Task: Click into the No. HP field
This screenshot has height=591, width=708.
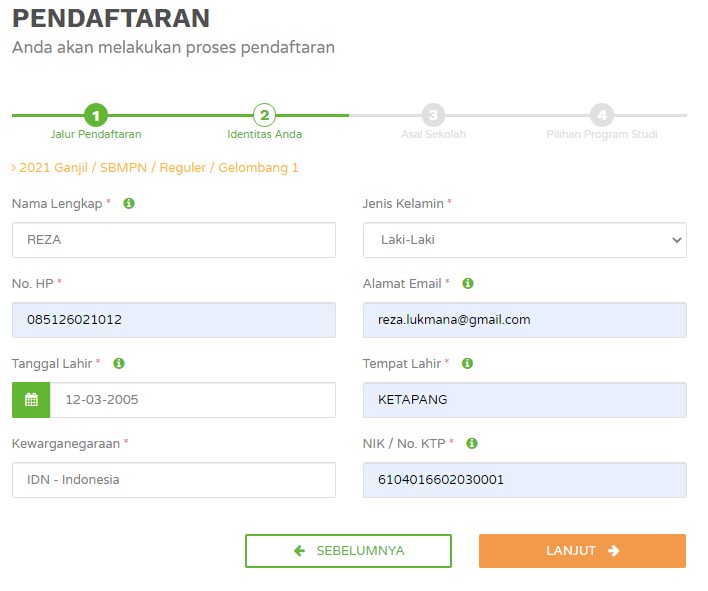Action: tap(174, 320)
